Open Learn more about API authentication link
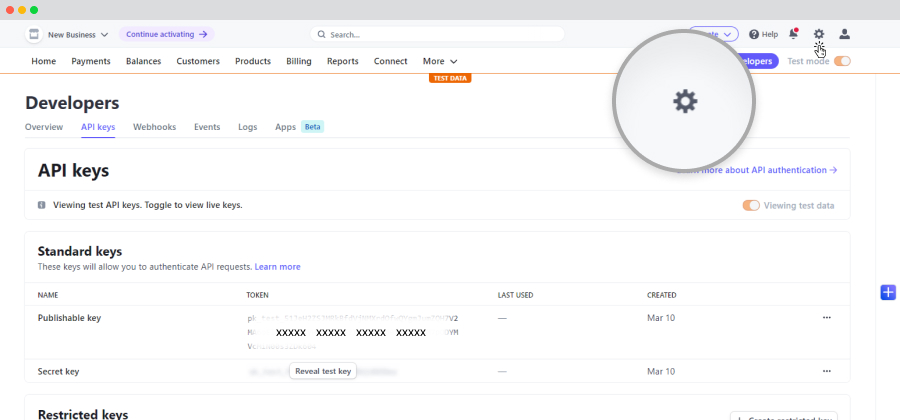Image resolution: width=900 pixels, height=420 pixels. [757, 170]
